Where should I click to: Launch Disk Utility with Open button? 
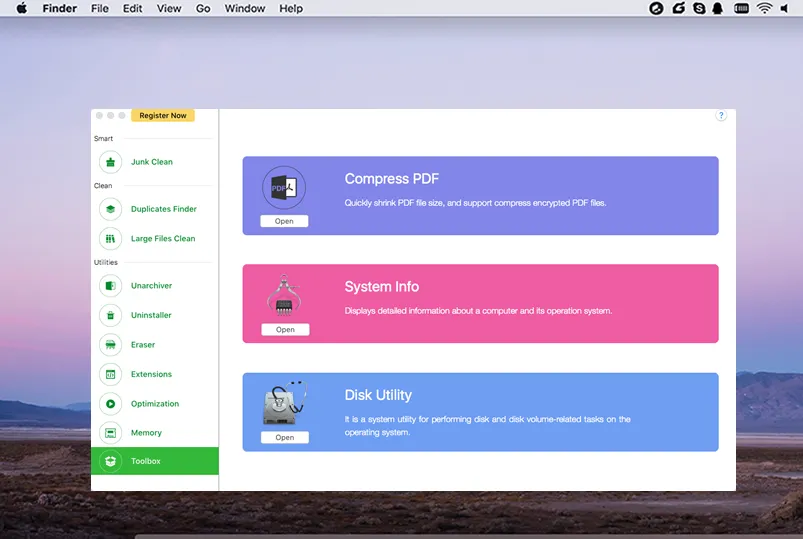(x=285, y=437)
